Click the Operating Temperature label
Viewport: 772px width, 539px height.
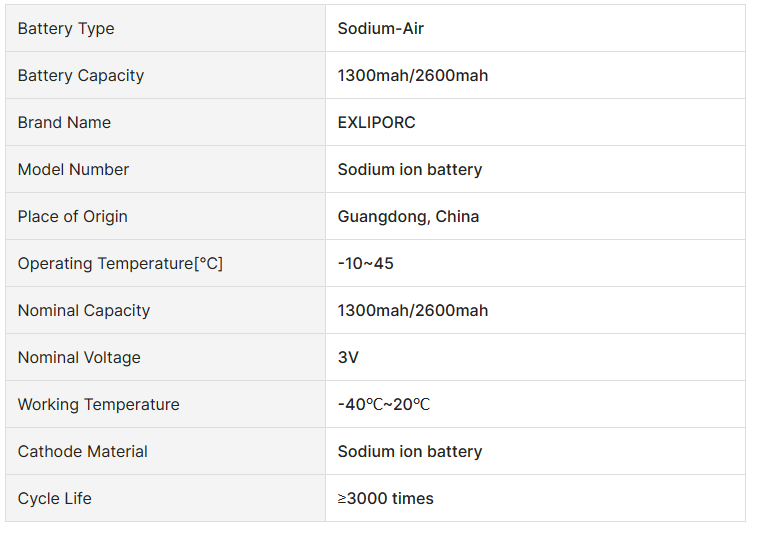(x=120, y=264)
